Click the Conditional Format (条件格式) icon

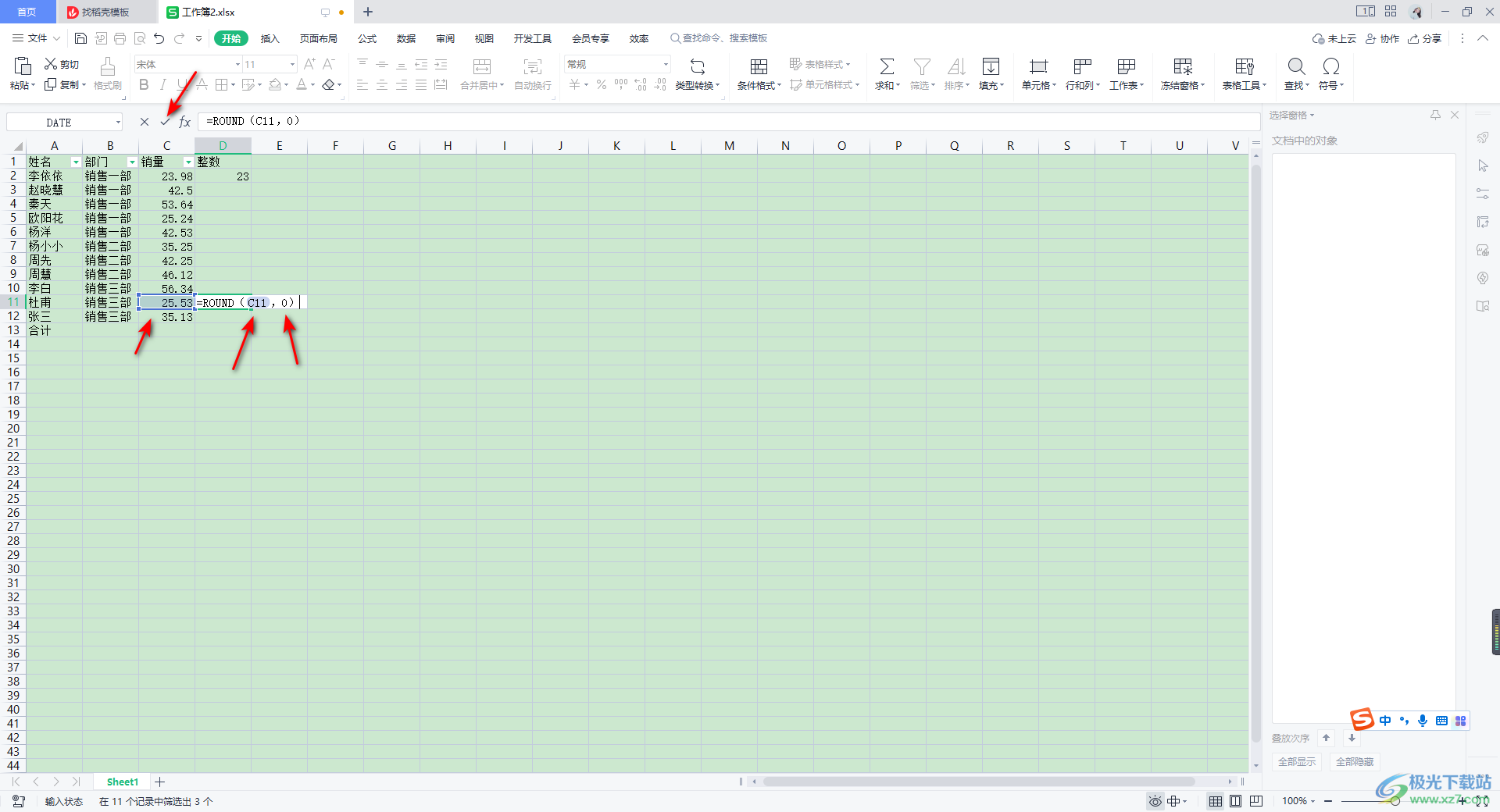[x=759, y=66]
